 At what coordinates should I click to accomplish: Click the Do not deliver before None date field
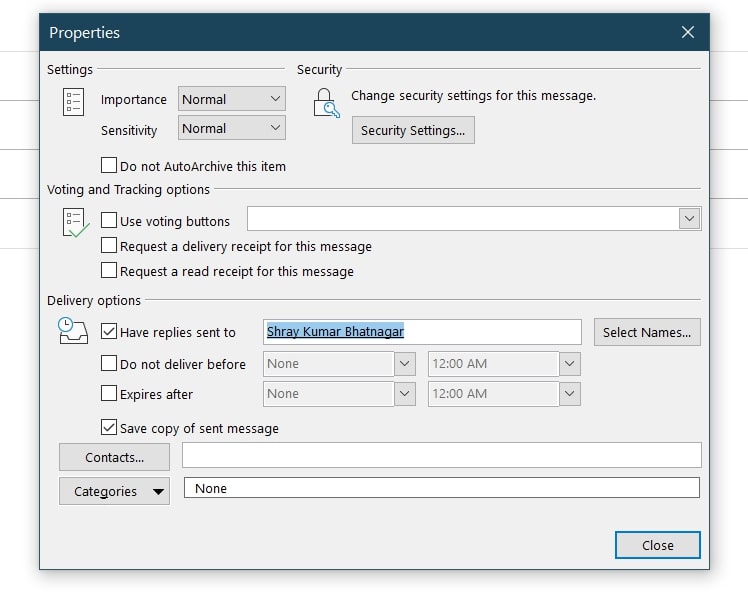click(328, 364)
